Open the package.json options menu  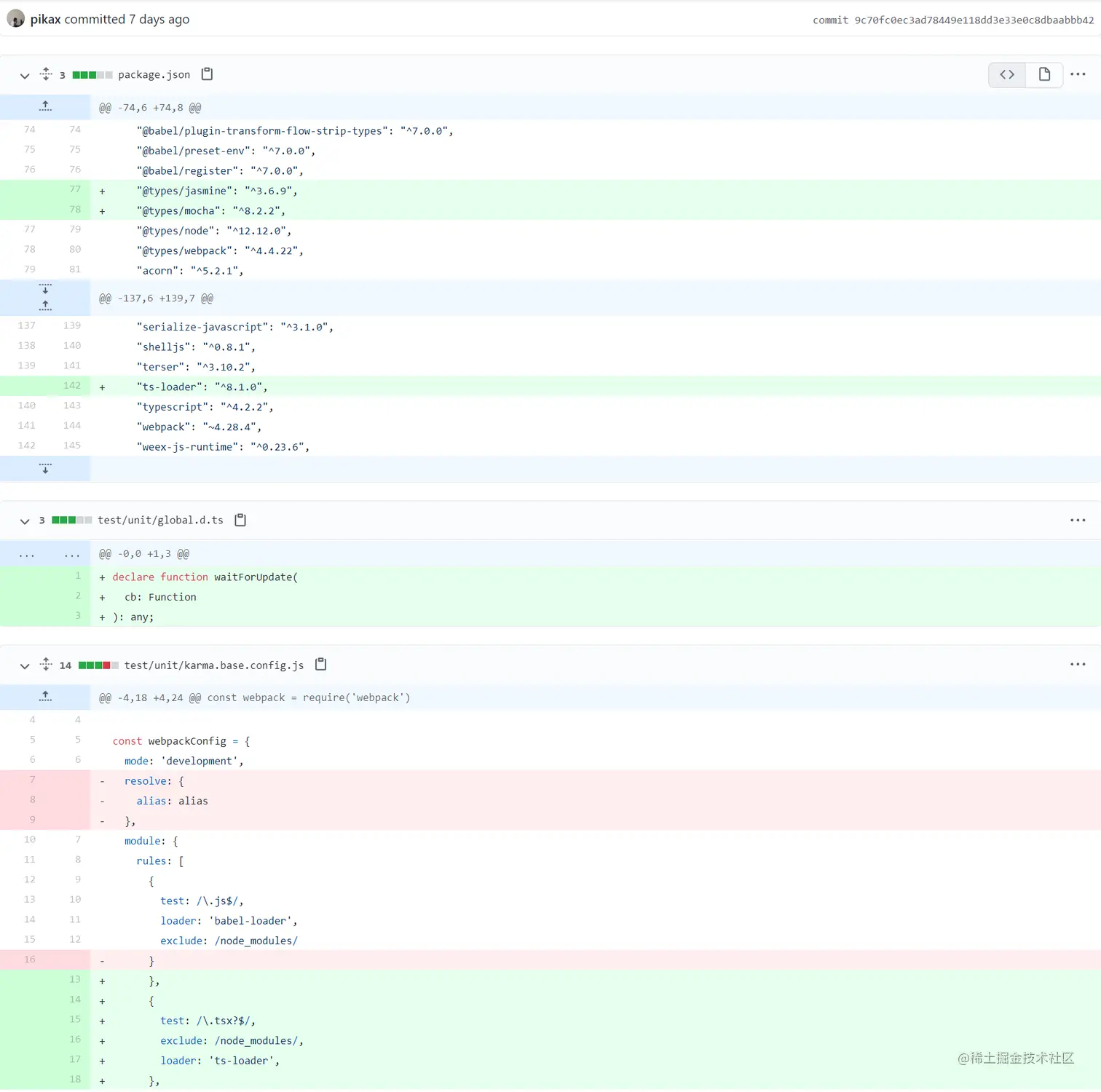pyautogui.click(x=1078, y=74)
